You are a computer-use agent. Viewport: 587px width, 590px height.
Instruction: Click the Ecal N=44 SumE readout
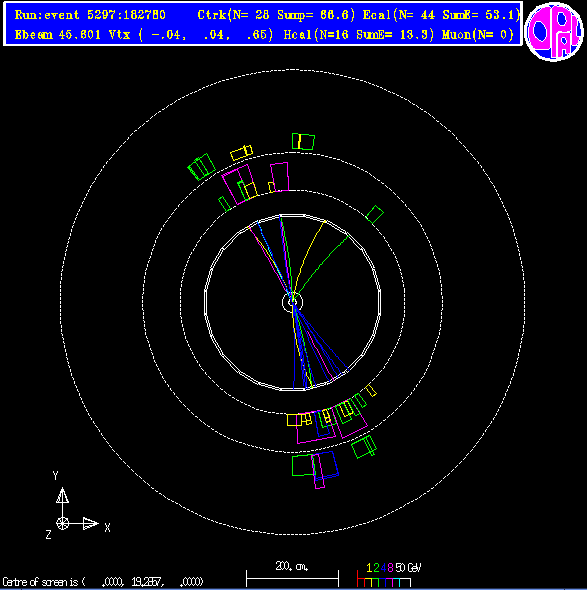[x=441, y=15]
